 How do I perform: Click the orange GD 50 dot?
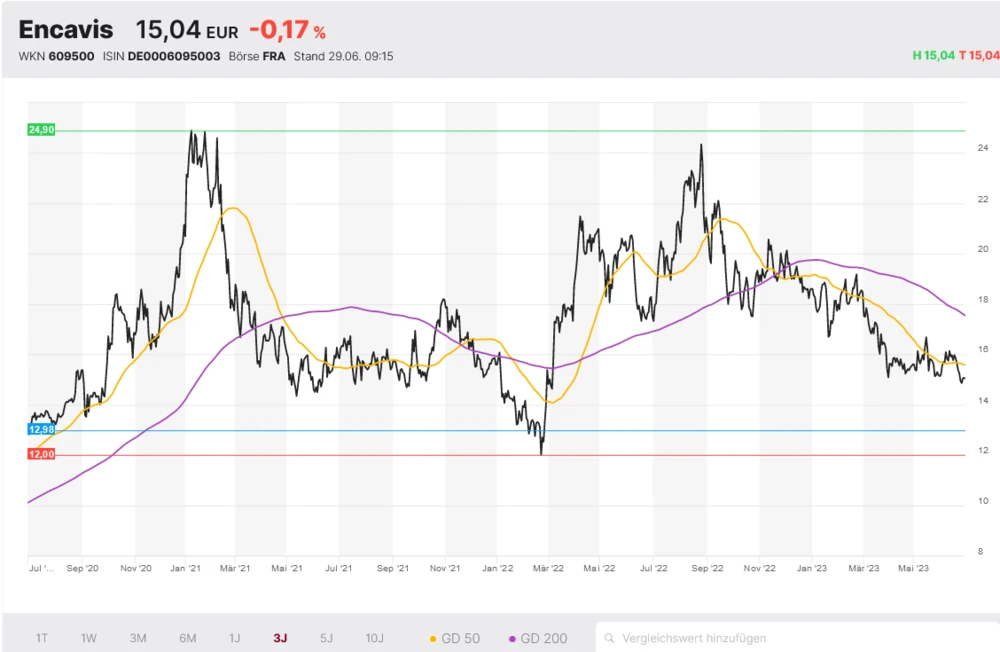pyautogui.click(x=432, y=638)
